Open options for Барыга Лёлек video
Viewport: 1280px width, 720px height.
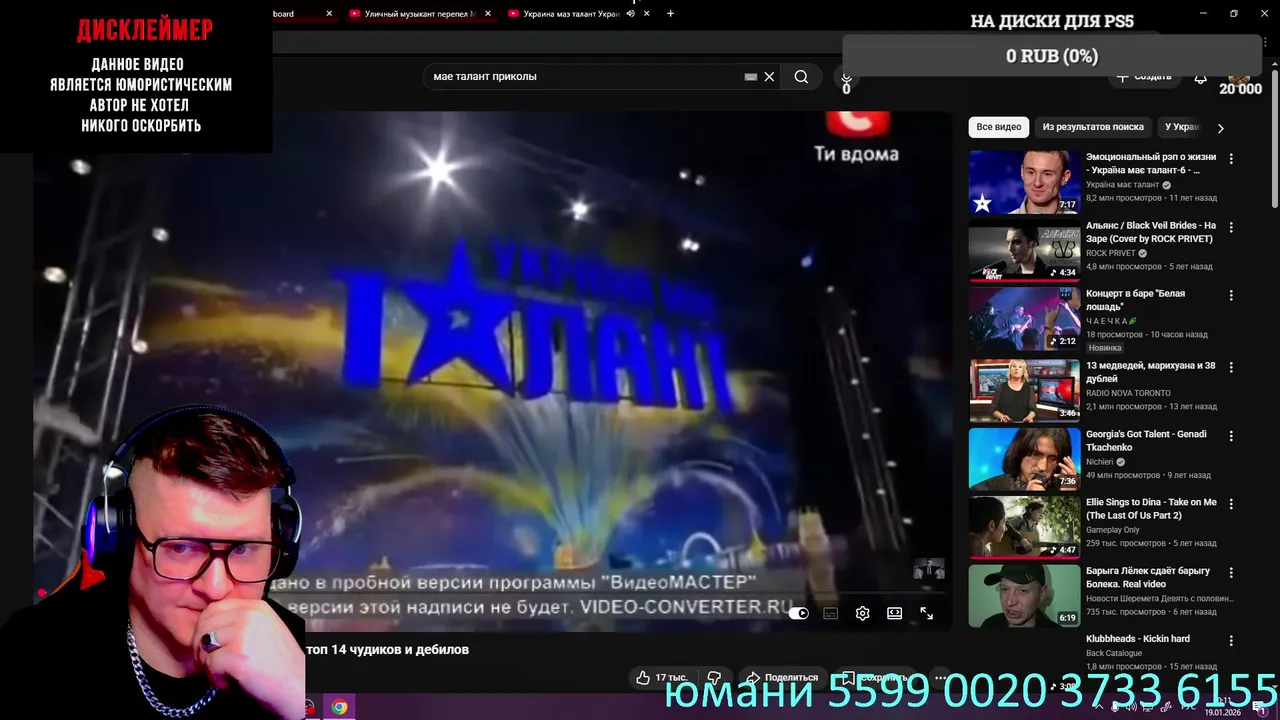click(x=1231, y=572)
